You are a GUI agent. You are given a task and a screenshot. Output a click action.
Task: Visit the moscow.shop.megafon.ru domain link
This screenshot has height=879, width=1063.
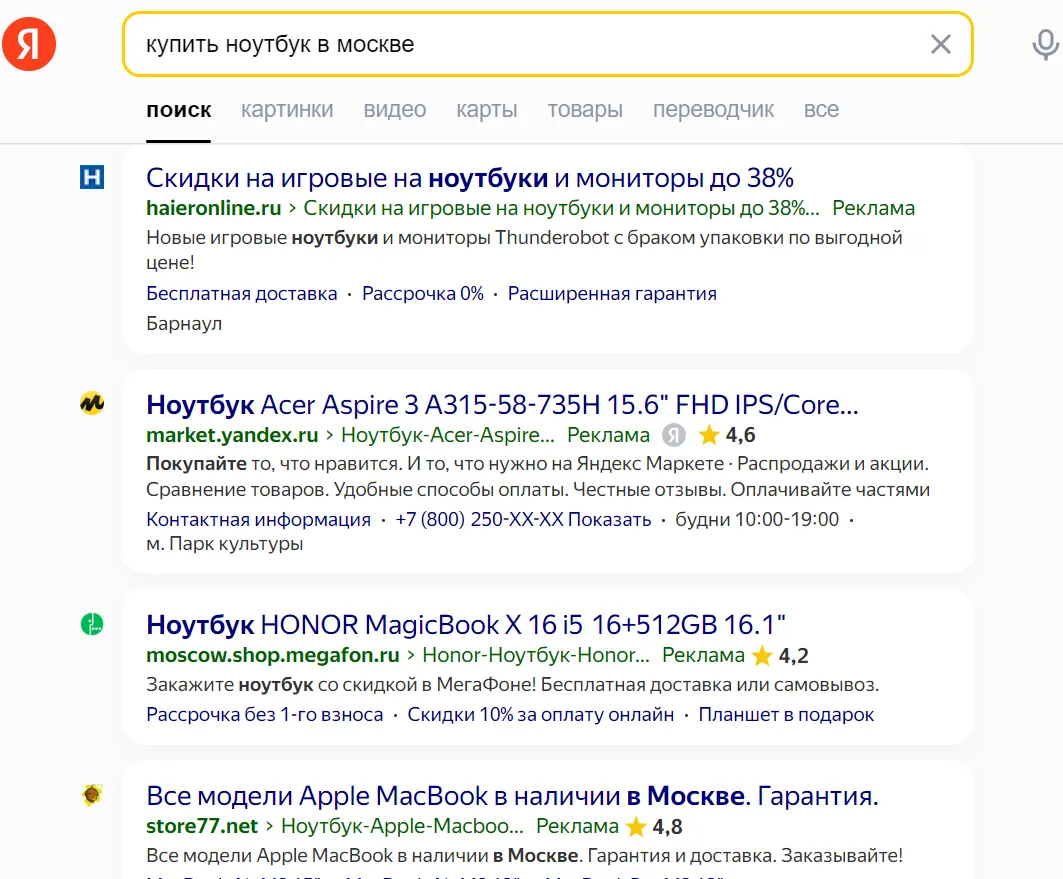pyautogui.click(x=273, y=655)
